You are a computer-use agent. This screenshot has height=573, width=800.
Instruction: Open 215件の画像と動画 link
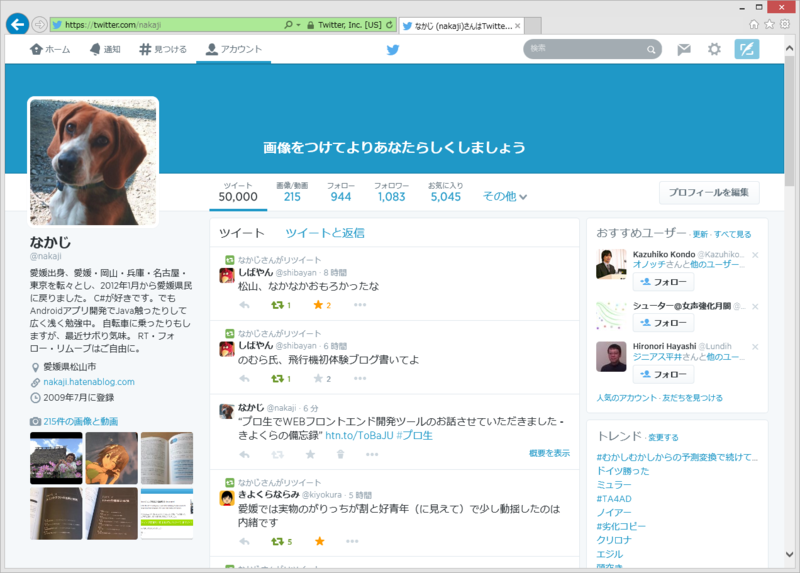coord(80,421)
